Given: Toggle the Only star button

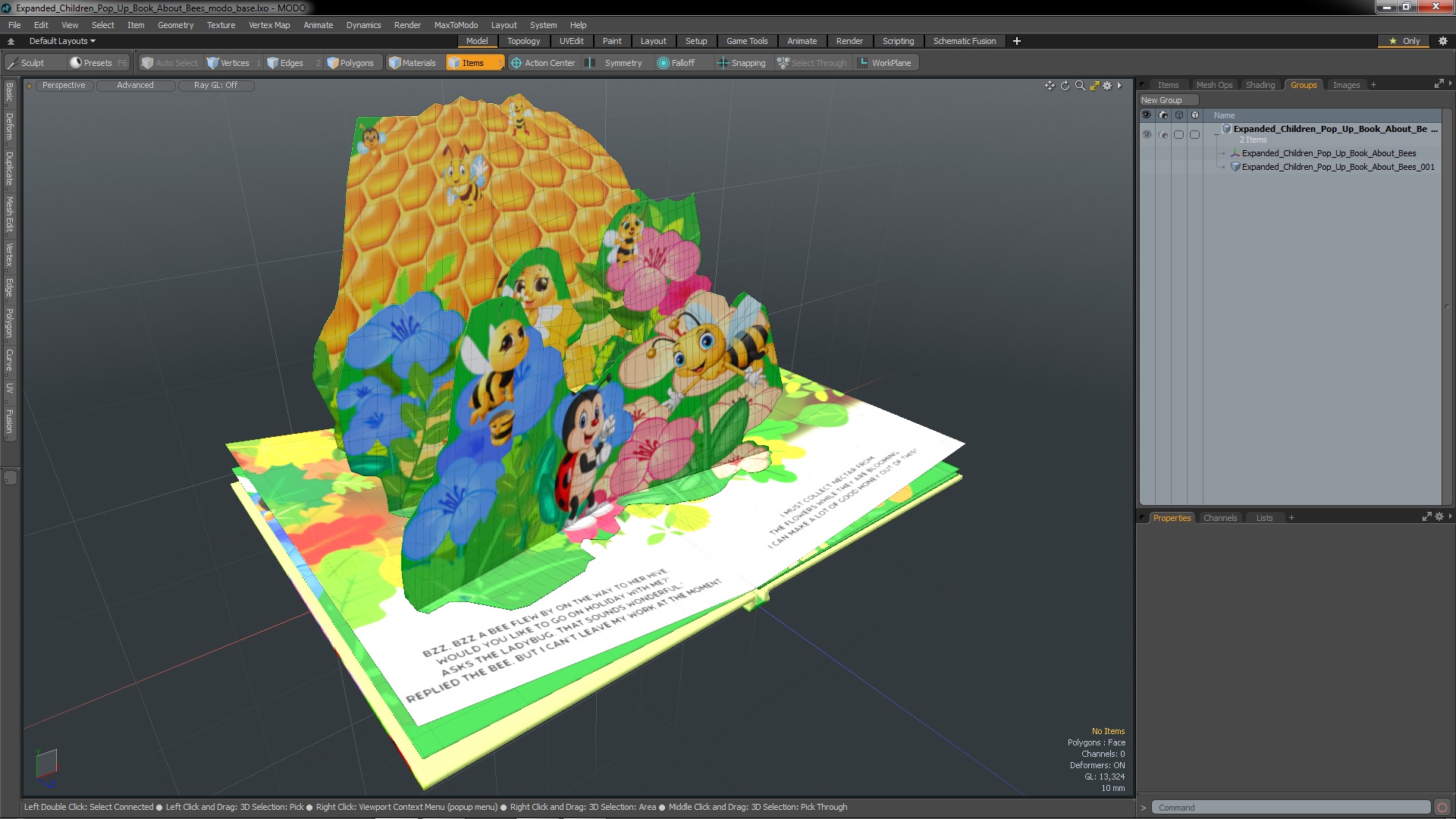Looking at the screenshot, I should [1404, 41].
